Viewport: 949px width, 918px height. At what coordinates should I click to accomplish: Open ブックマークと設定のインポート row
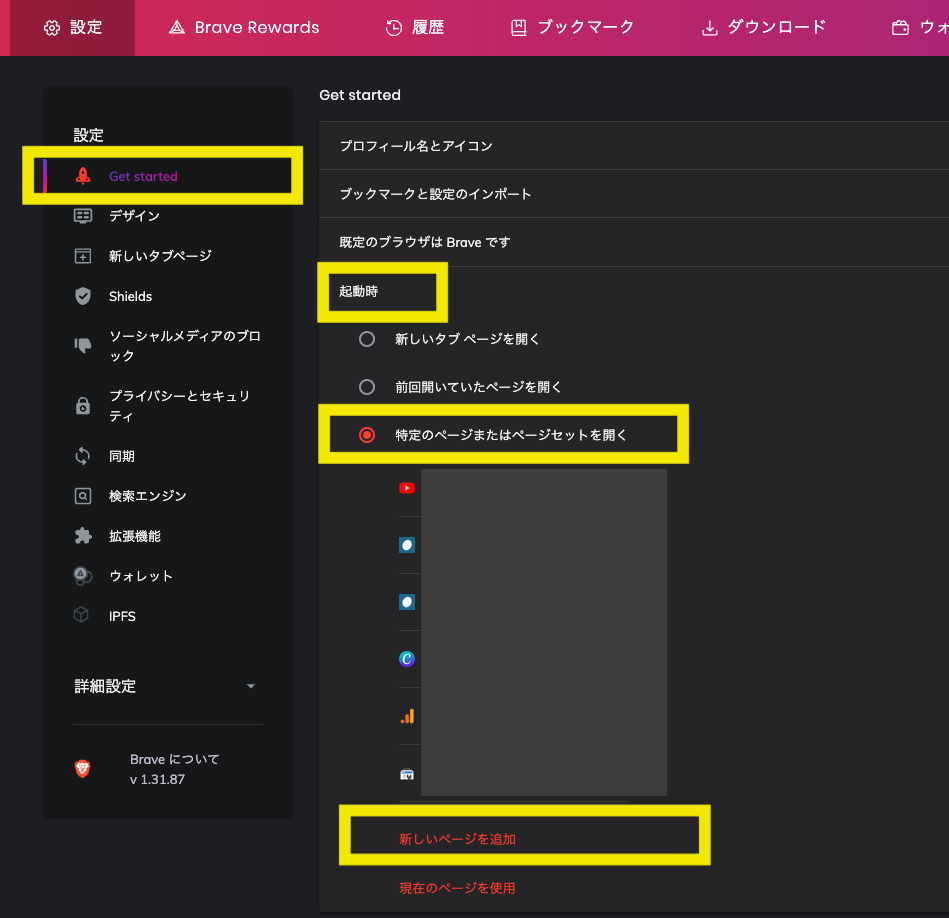click(634, 194)
